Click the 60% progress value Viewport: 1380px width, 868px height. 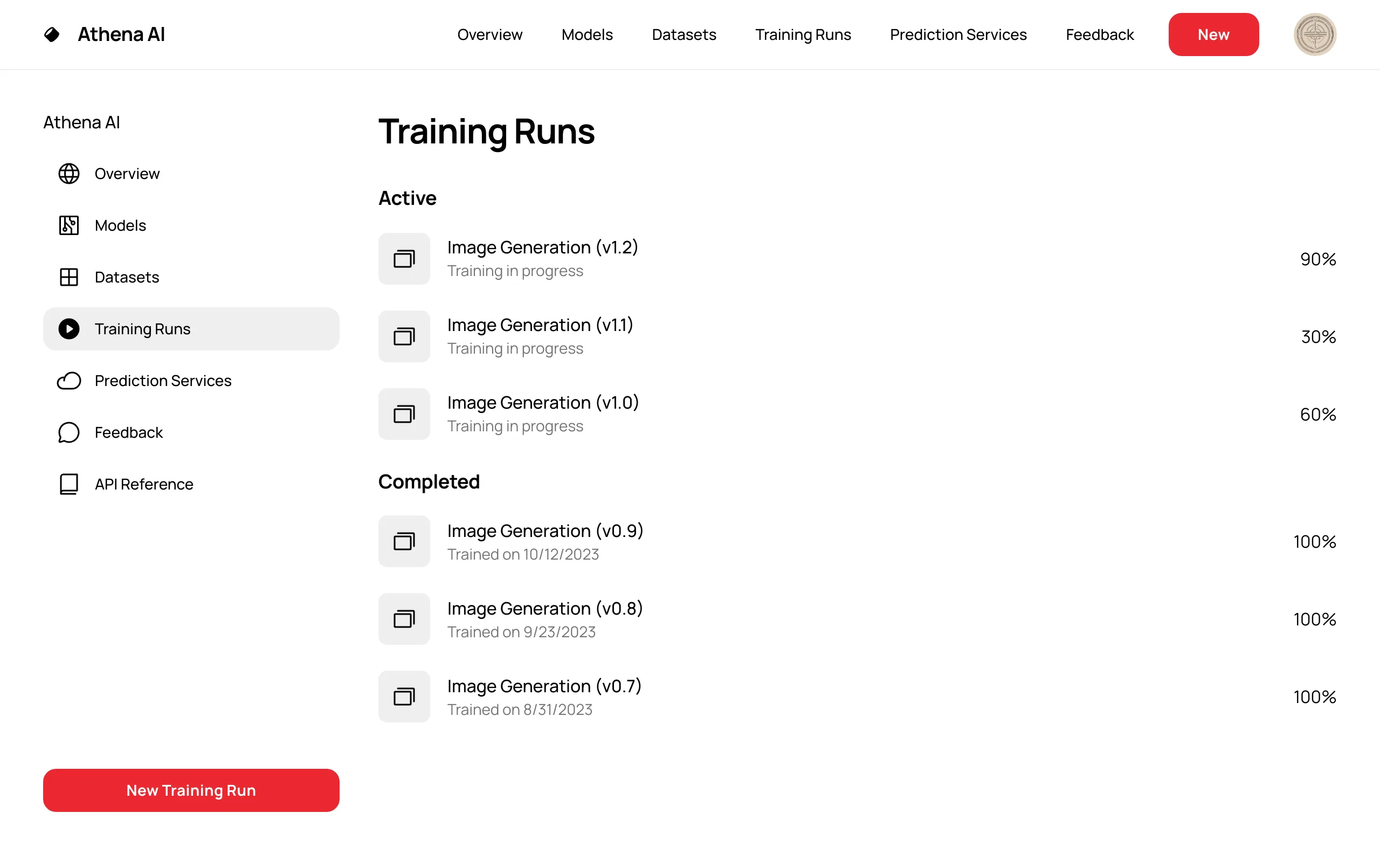1317,414
